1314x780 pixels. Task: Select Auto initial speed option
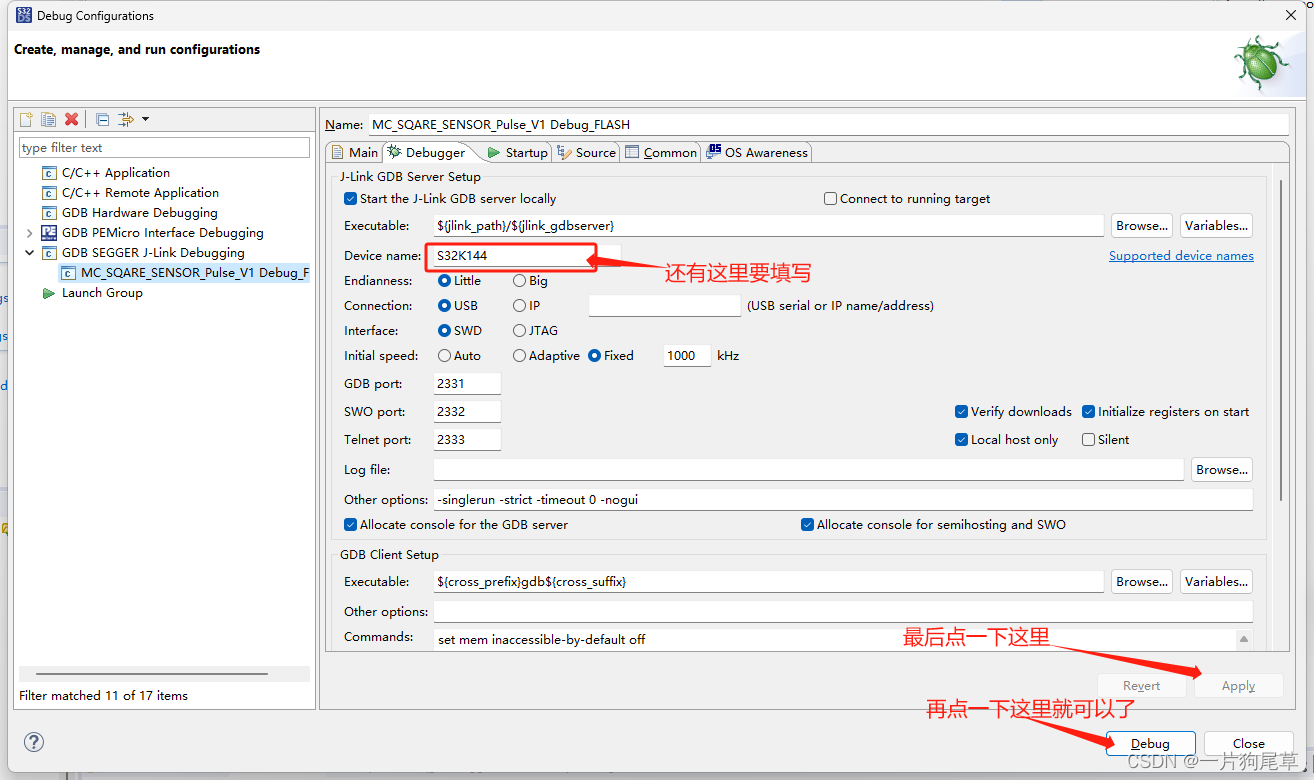[x=445, y=356]
